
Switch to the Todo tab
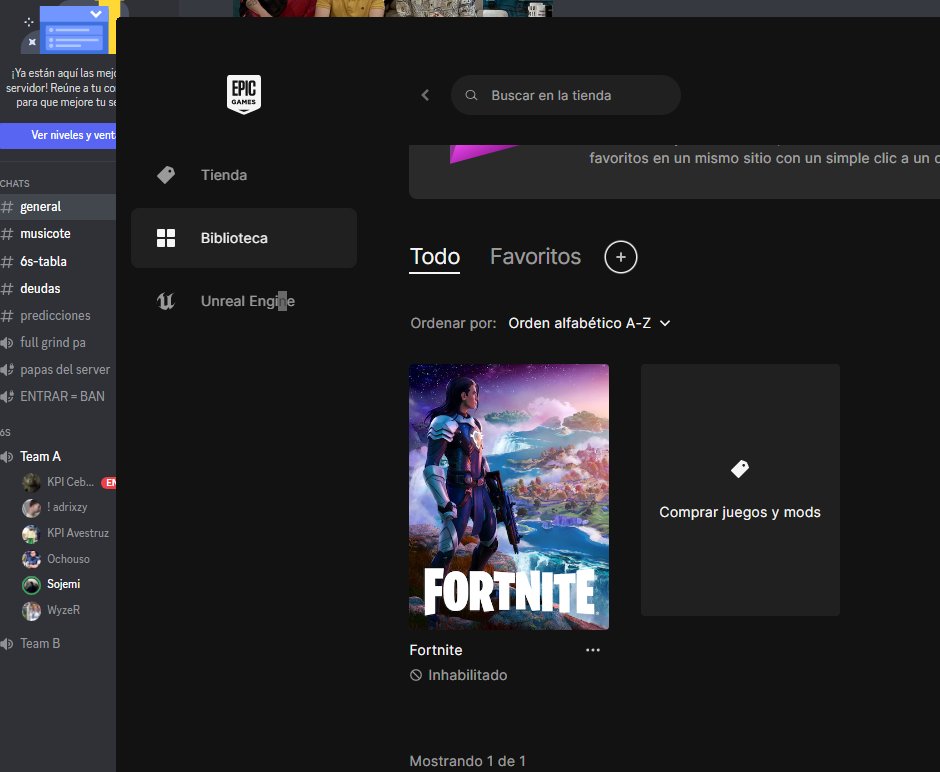click(x=435, y=257)
